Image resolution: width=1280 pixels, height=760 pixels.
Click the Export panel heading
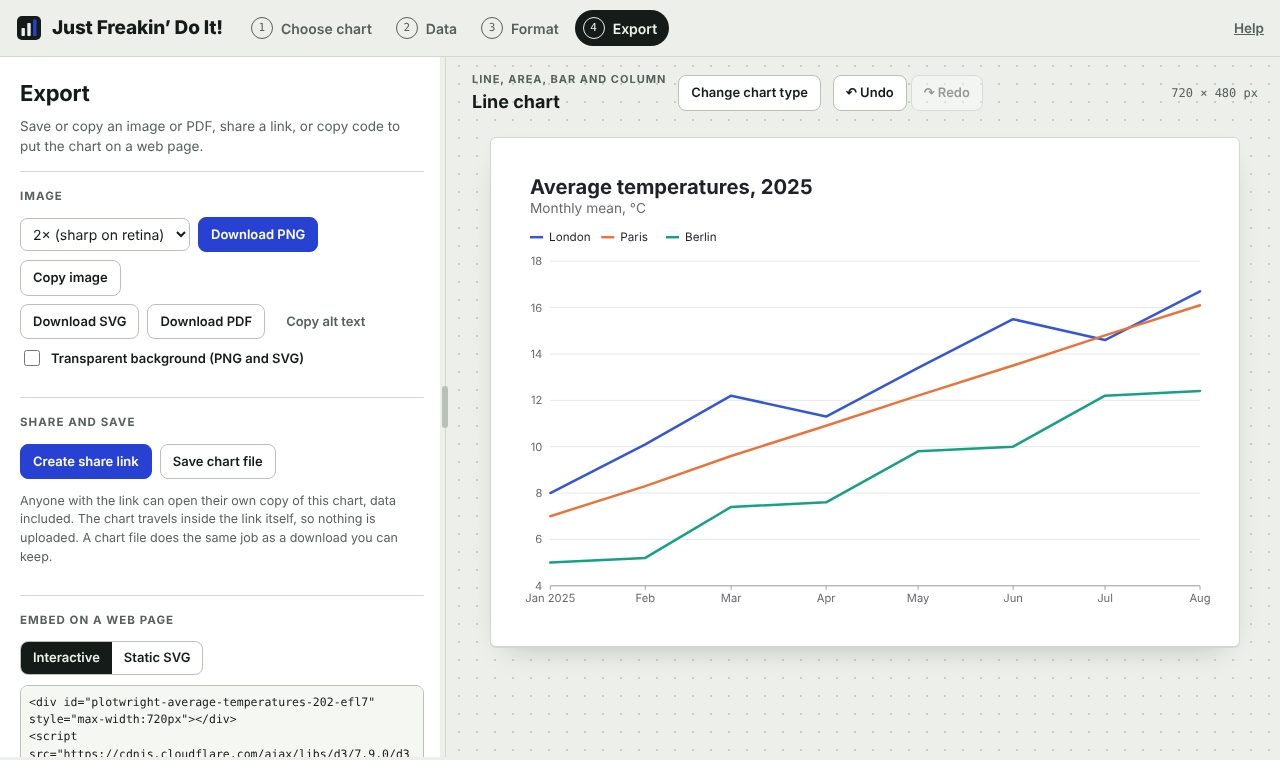click(55, 94)
